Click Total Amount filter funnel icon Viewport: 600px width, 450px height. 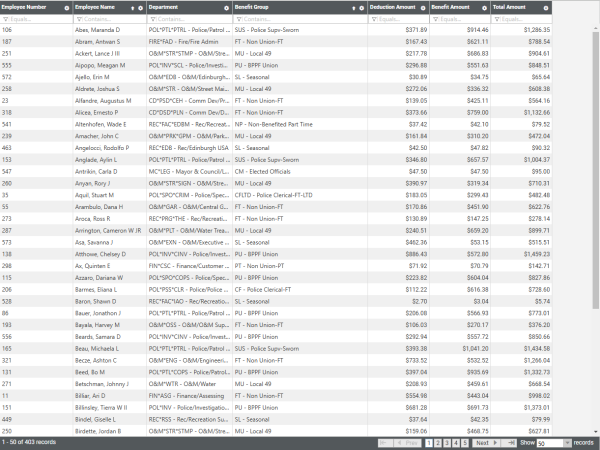(x=497, y=19)
